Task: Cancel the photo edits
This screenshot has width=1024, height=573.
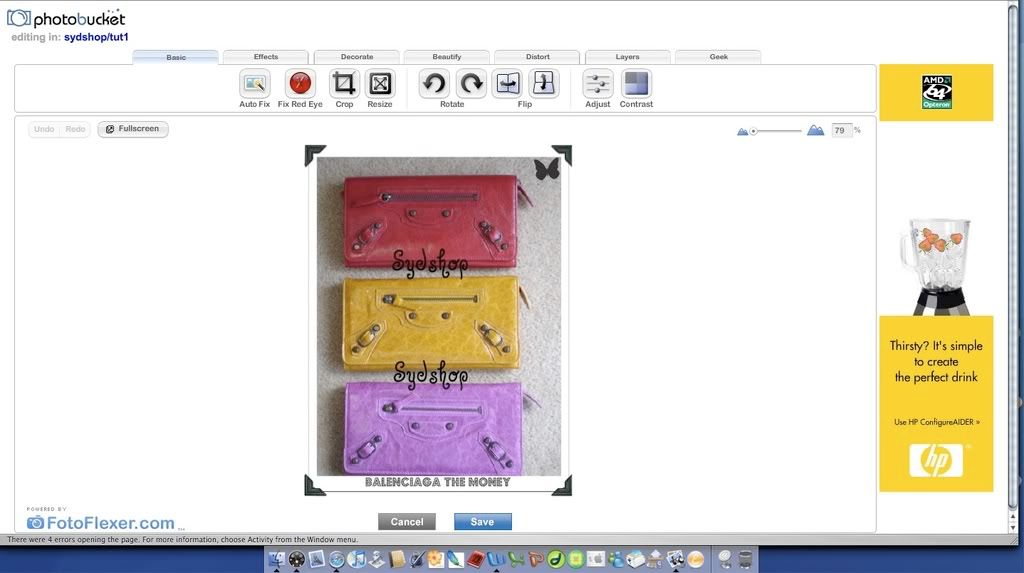Action: coord(407,521)
